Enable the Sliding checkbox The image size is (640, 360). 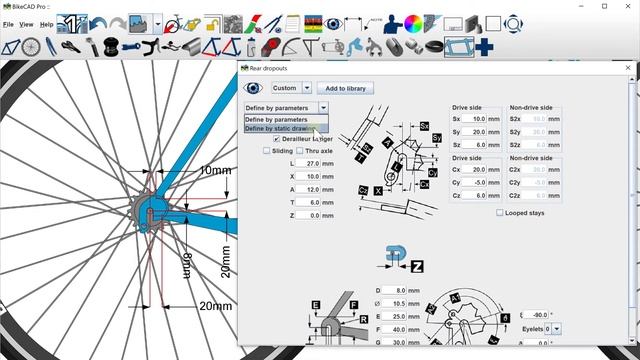coord(267,151)
